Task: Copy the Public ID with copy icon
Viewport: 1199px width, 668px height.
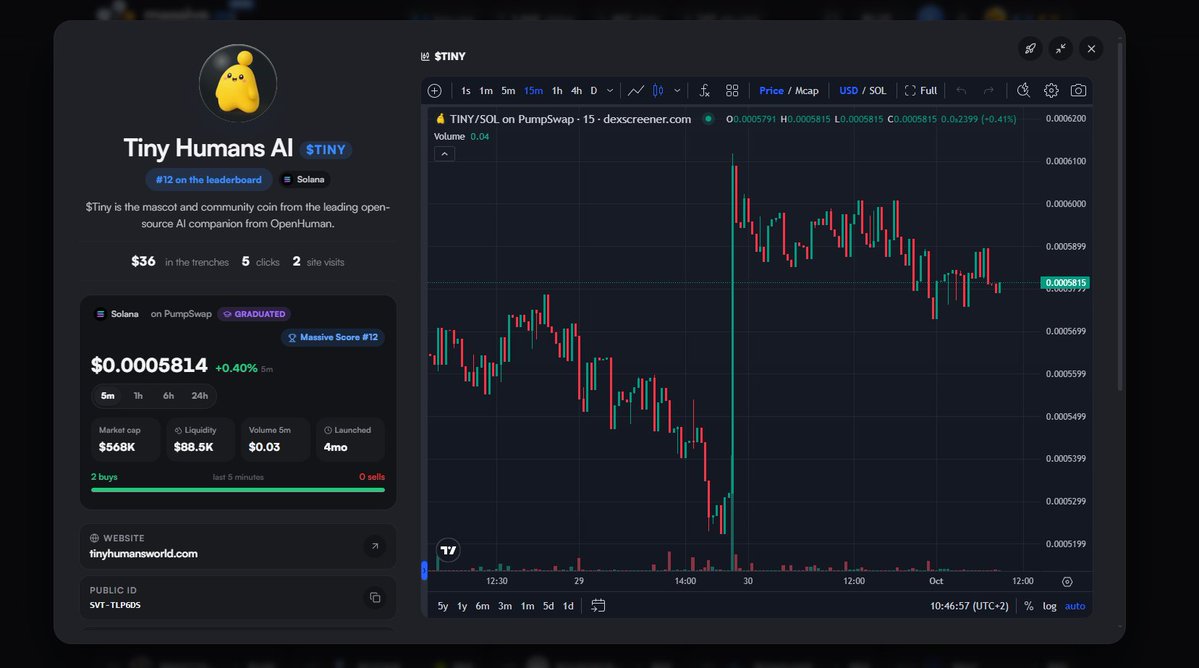Action: coord(375,598)
